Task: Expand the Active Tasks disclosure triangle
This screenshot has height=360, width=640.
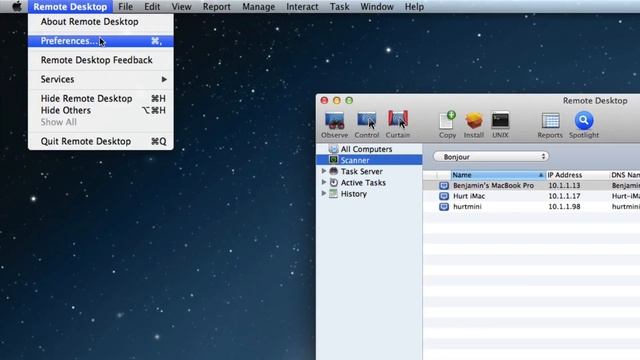Action: (x=324, y=182)
